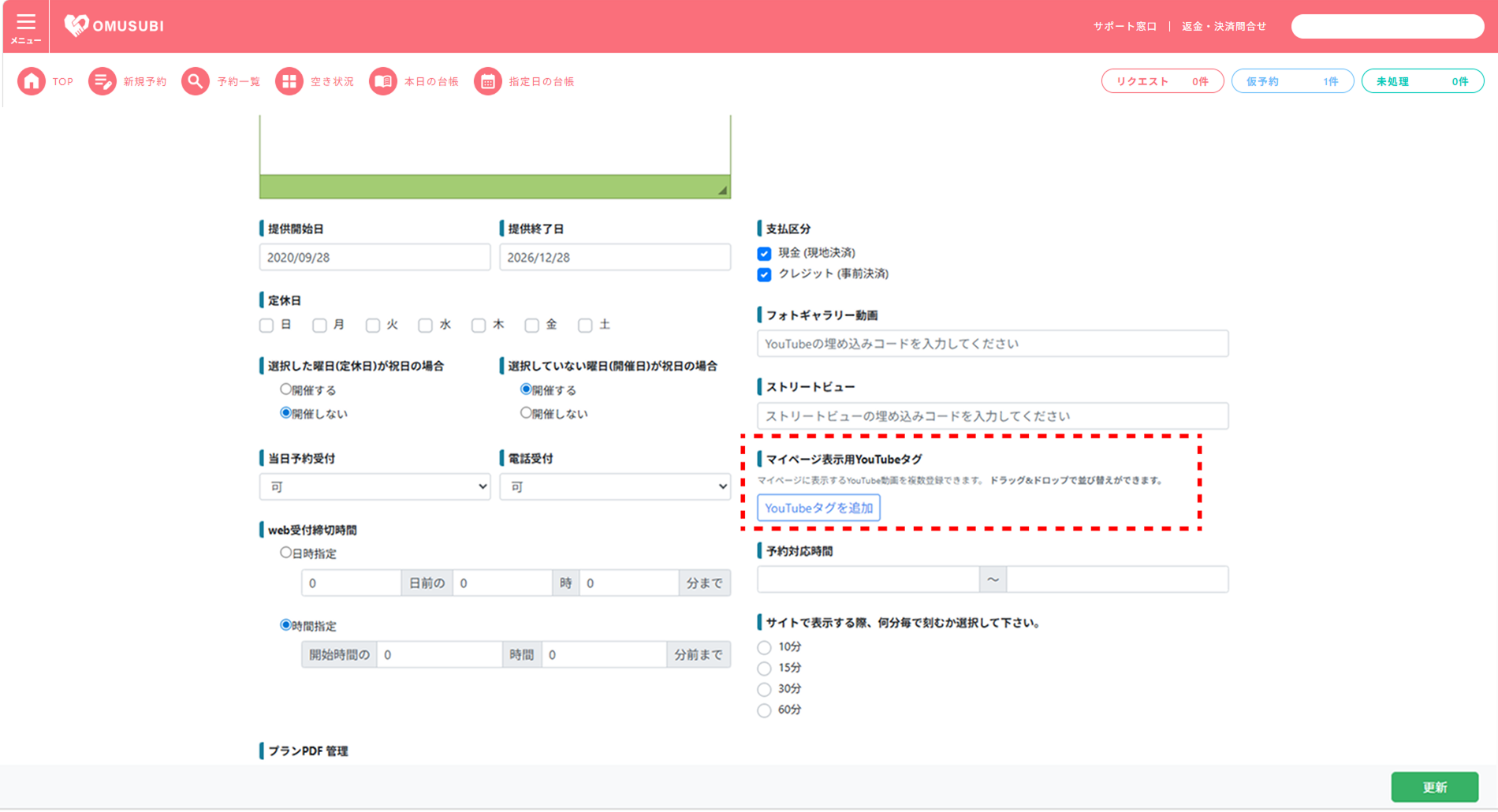The image size is (1498, 812).
Task: Open the 新規予約 new booking icon
Action: coord(102,81)
